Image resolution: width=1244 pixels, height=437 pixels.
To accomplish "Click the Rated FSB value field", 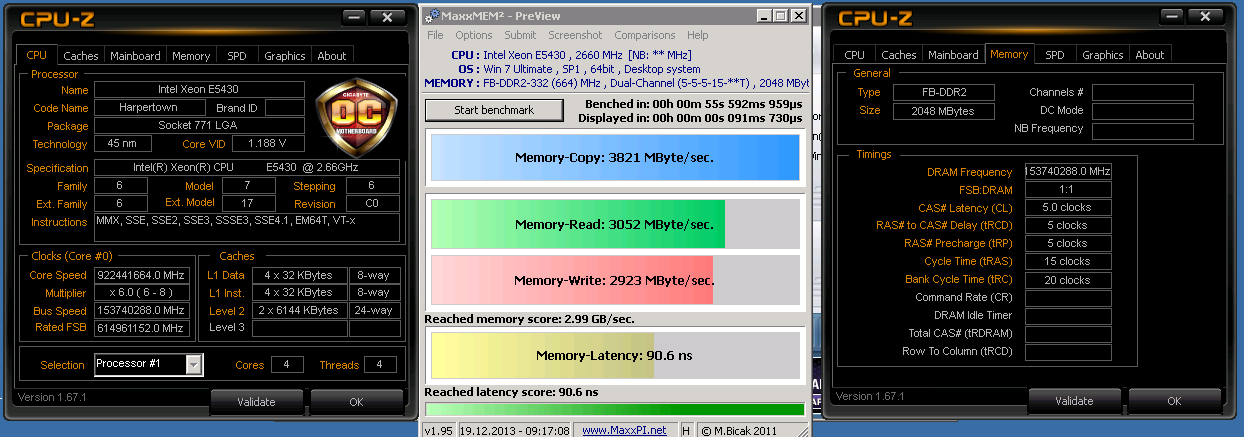I will 140,328.
